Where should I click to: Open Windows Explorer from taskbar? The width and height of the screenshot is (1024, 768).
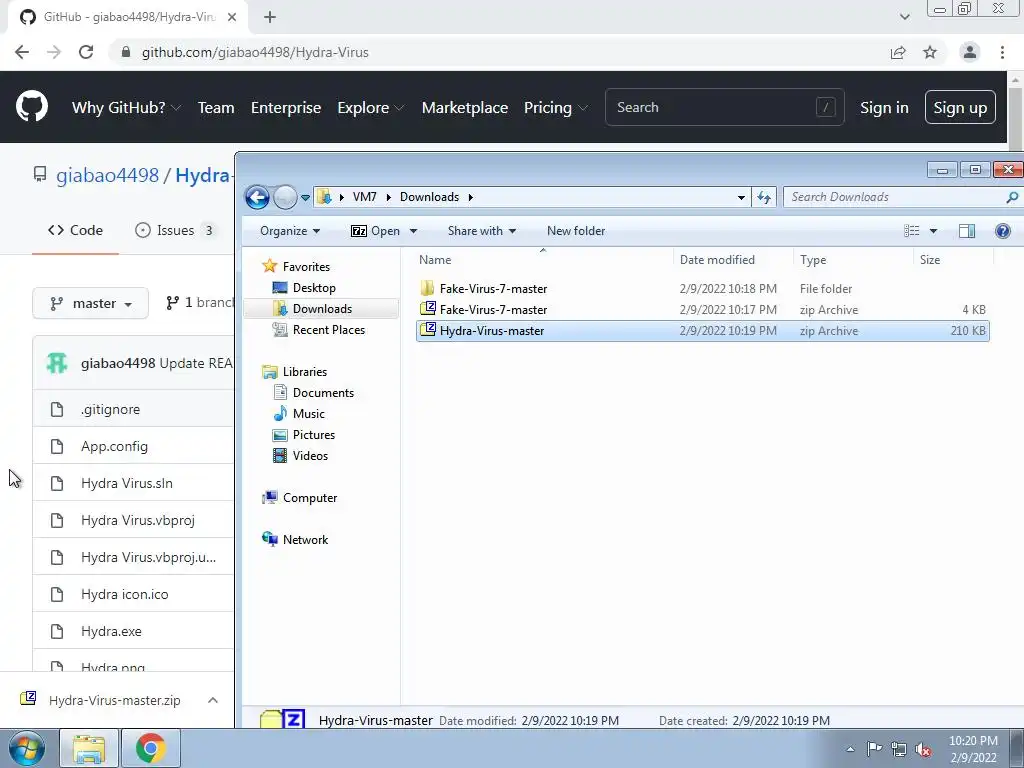[89, 748]
